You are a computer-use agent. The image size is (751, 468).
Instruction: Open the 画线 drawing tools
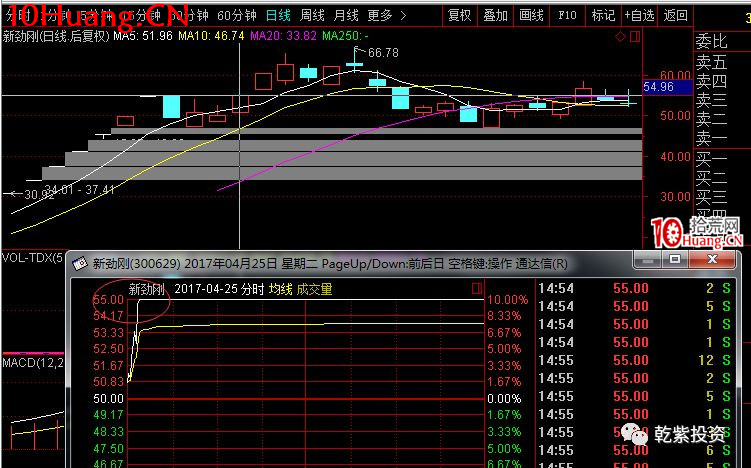click(x=531, y=16)
